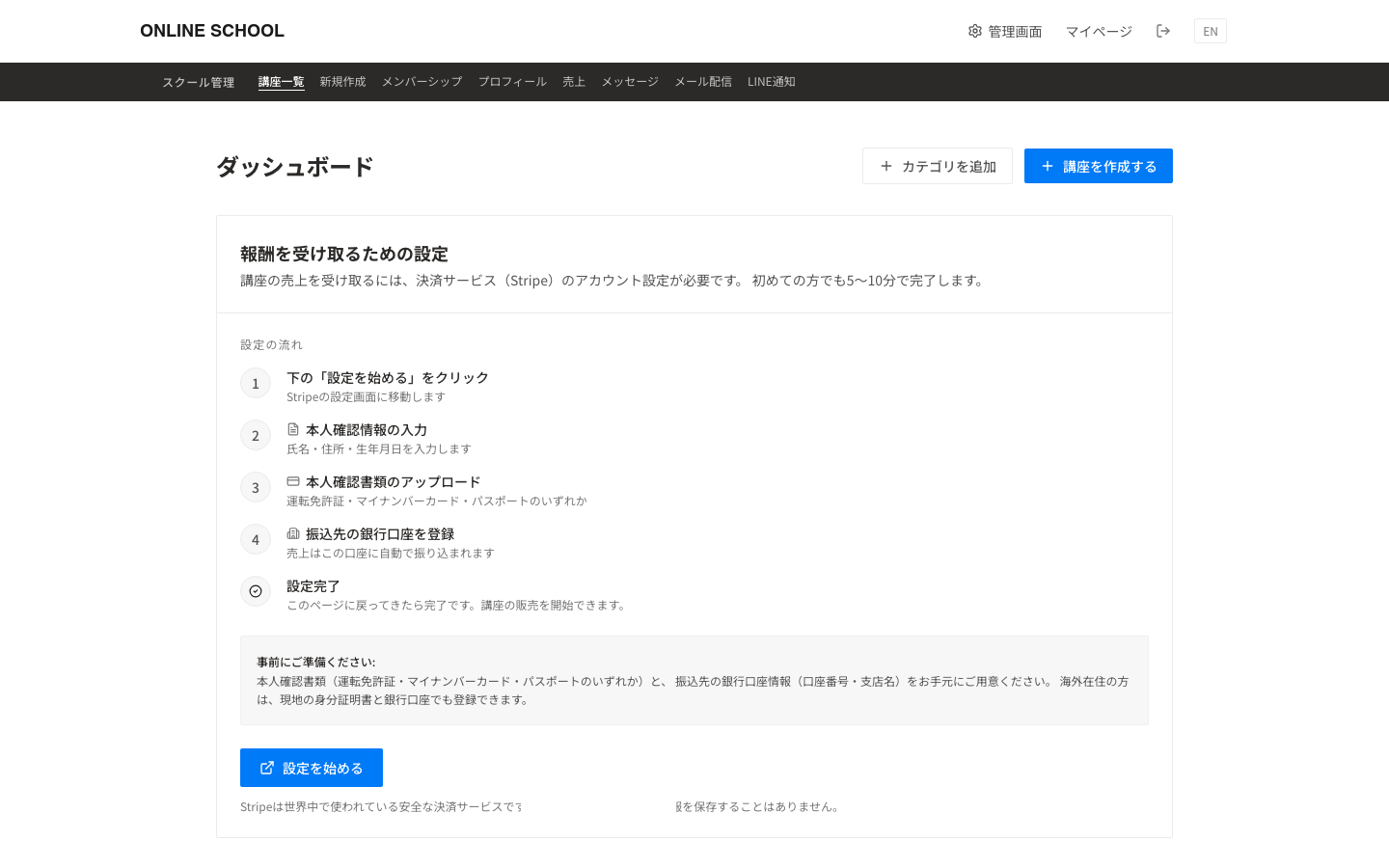Open the メール配信 navigation item
The width and height of the screenshot is (1389, 868).
[x=703, y=81]
